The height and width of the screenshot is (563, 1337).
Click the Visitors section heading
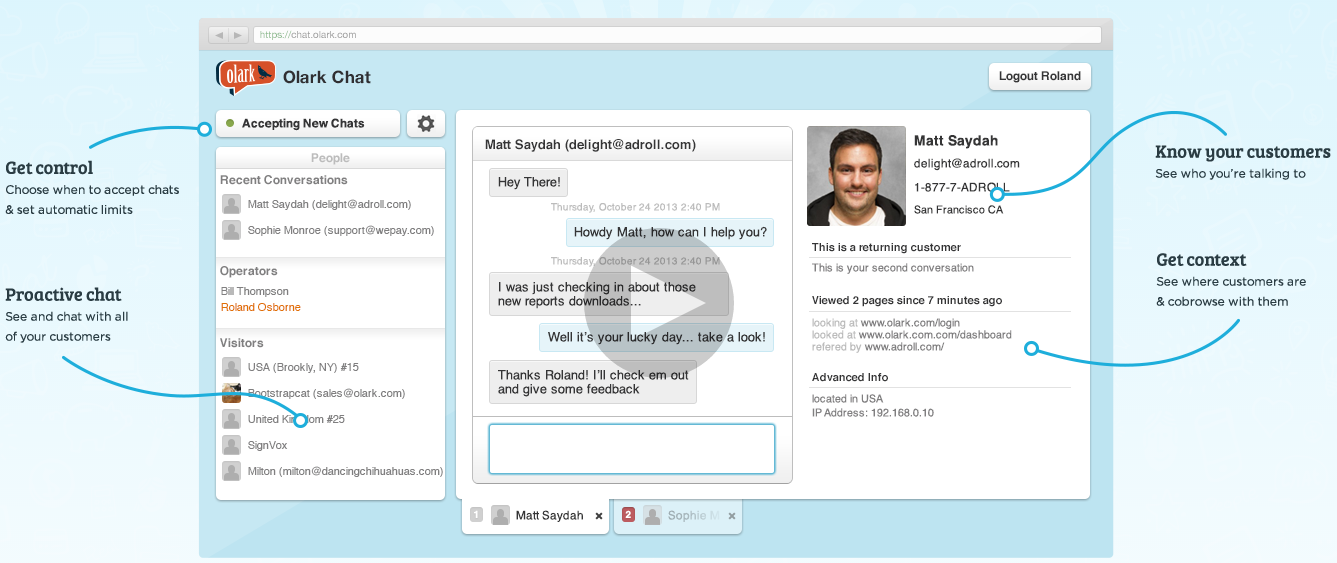click(x=242, y=343)
